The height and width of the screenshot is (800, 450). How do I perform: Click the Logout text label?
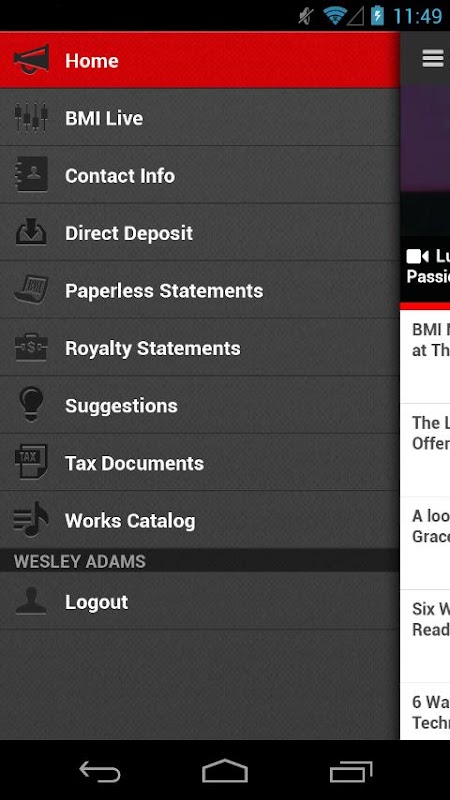(96, 602)
